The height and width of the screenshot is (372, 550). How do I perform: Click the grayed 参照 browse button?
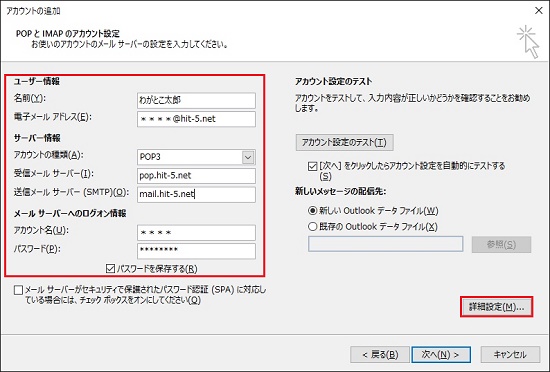(x=501, y=244)
